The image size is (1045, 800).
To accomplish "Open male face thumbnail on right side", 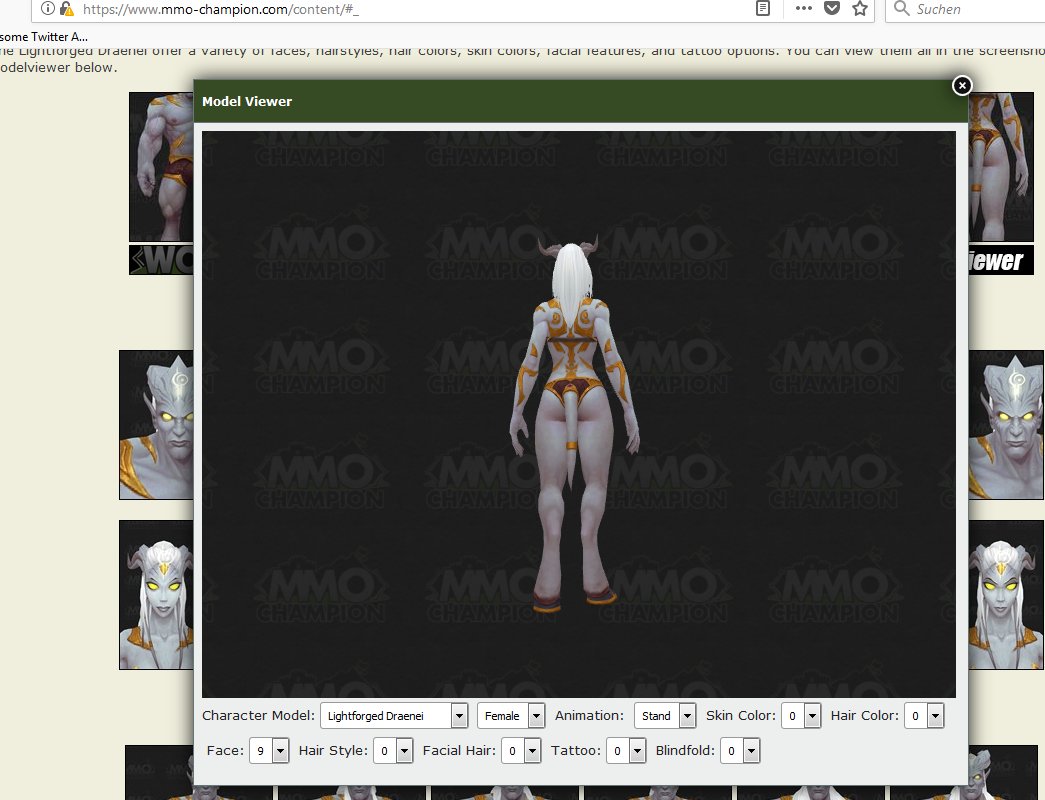I will point(1006,425).
